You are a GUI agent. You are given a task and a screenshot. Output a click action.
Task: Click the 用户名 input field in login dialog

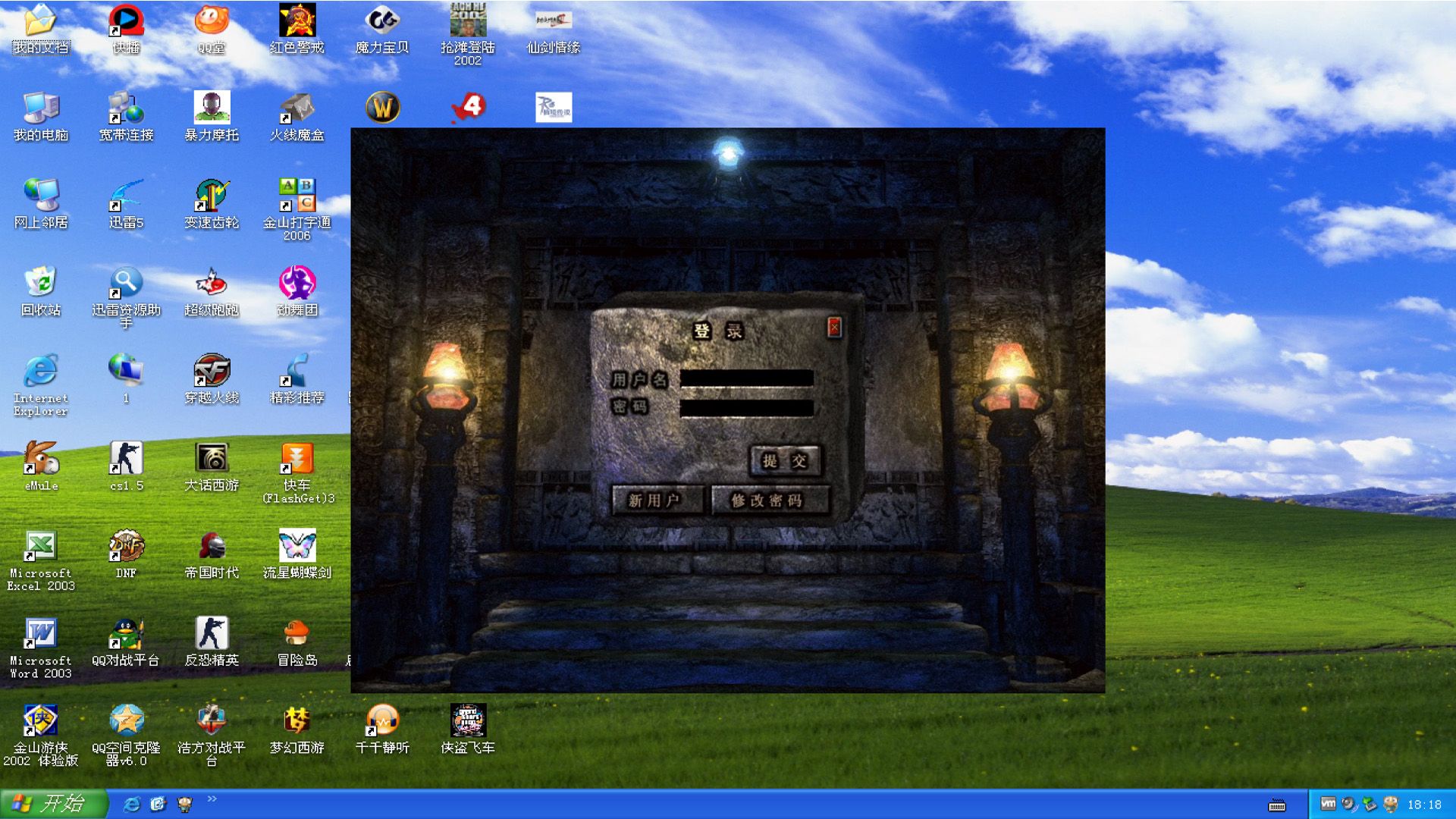(747, 378)
